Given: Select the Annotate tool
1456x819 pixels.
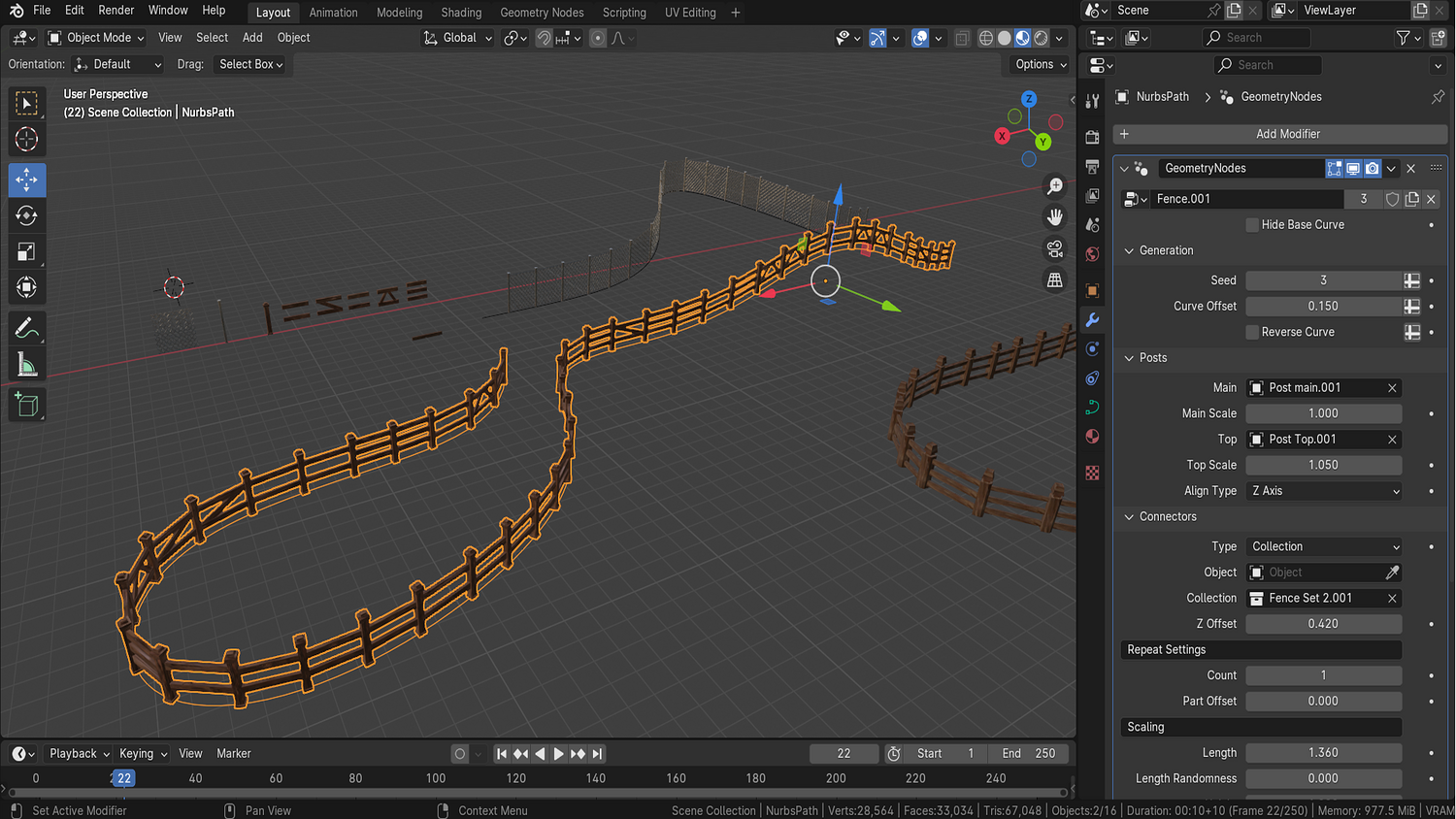Looking at the screenshot, I should pyautogui.click(x=27, y=329).
